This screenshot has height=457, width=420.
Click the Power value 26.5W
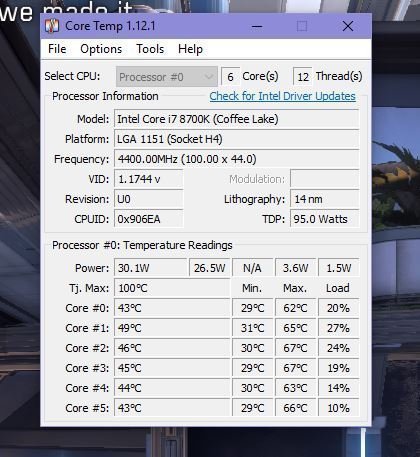pos(210,268)
